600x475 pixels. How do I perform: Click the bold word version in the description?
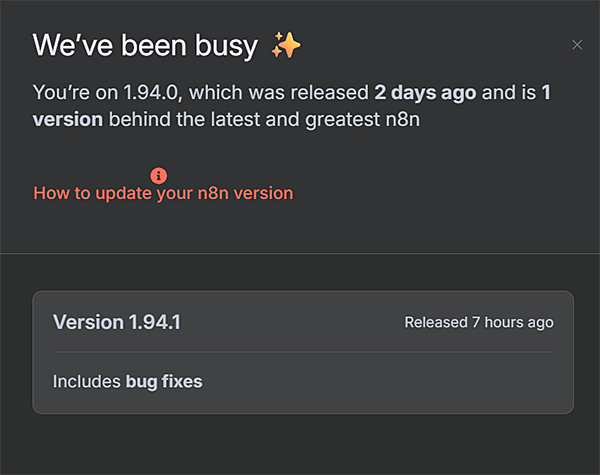coord(68,119)
